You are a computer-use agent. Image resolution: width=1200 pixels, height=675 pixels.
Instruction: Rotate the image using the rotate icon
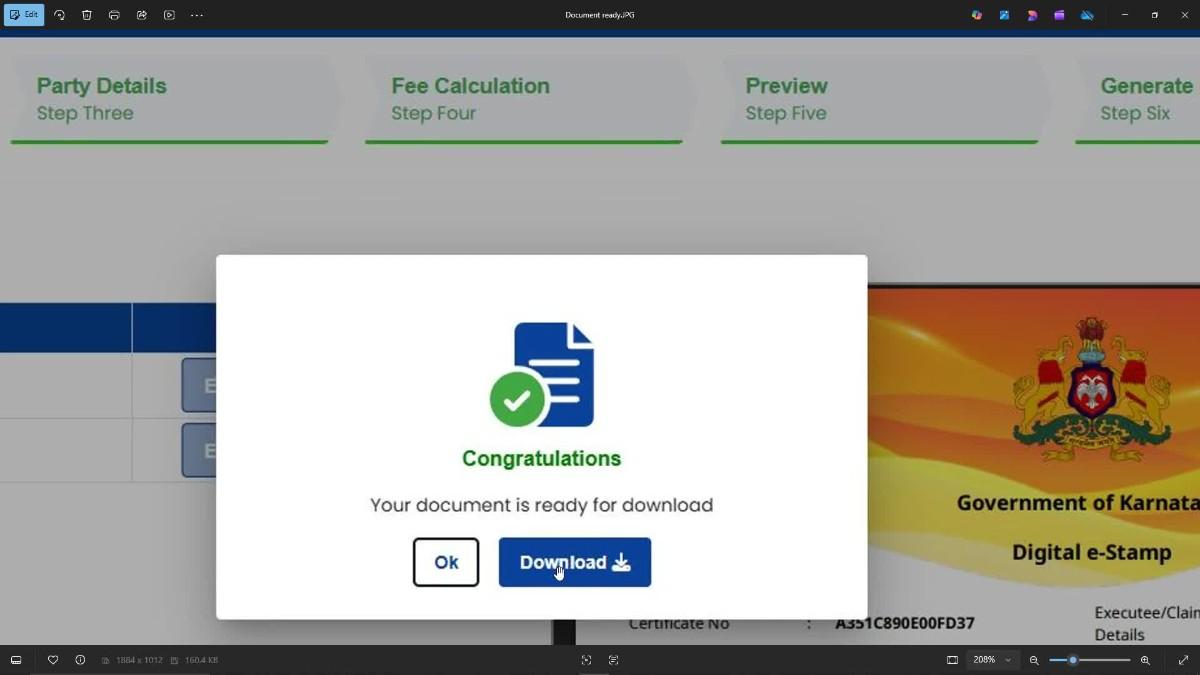59,15
